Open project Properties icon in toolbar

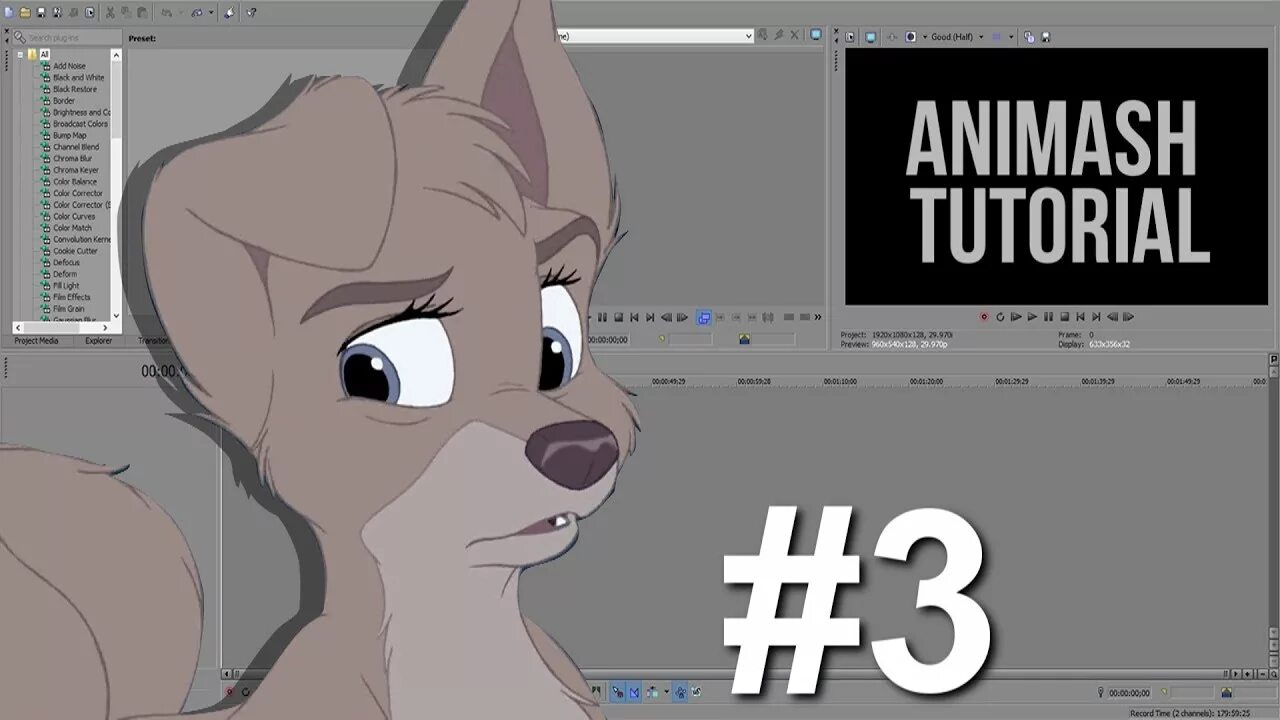pos(89,12)
